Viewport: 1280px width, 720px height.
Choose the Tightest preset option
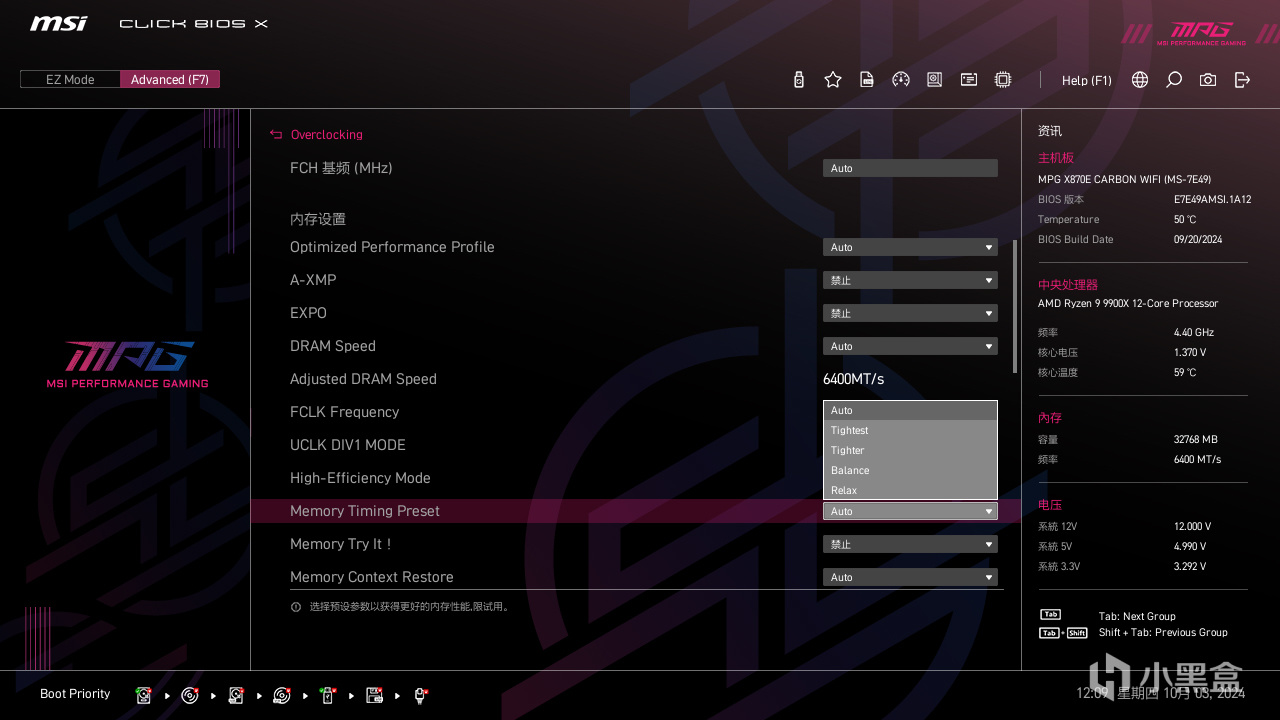point(910,430)
